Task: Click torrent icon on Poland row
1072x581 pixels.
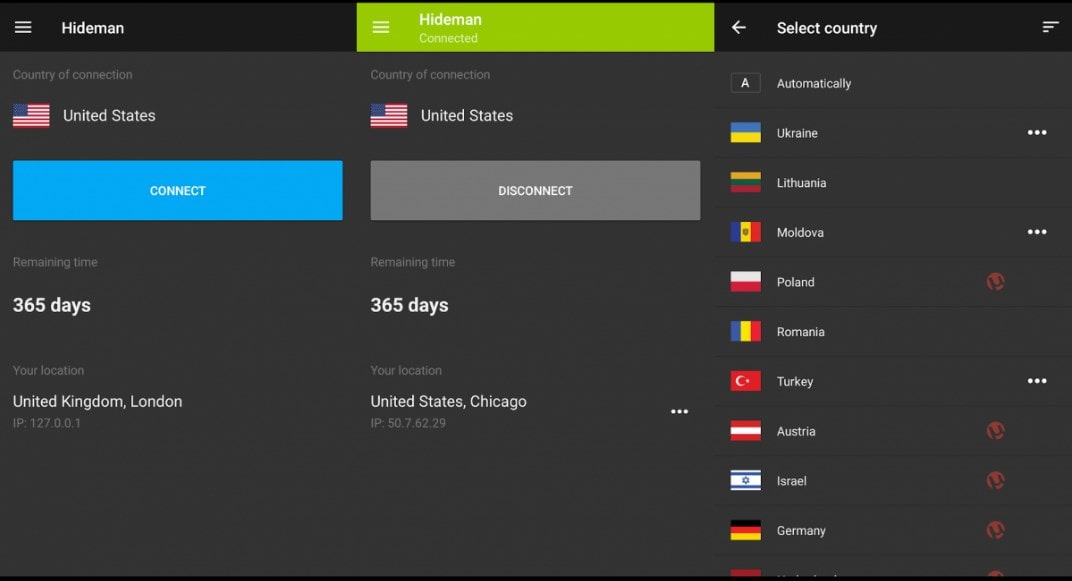Action: (995, 282)
